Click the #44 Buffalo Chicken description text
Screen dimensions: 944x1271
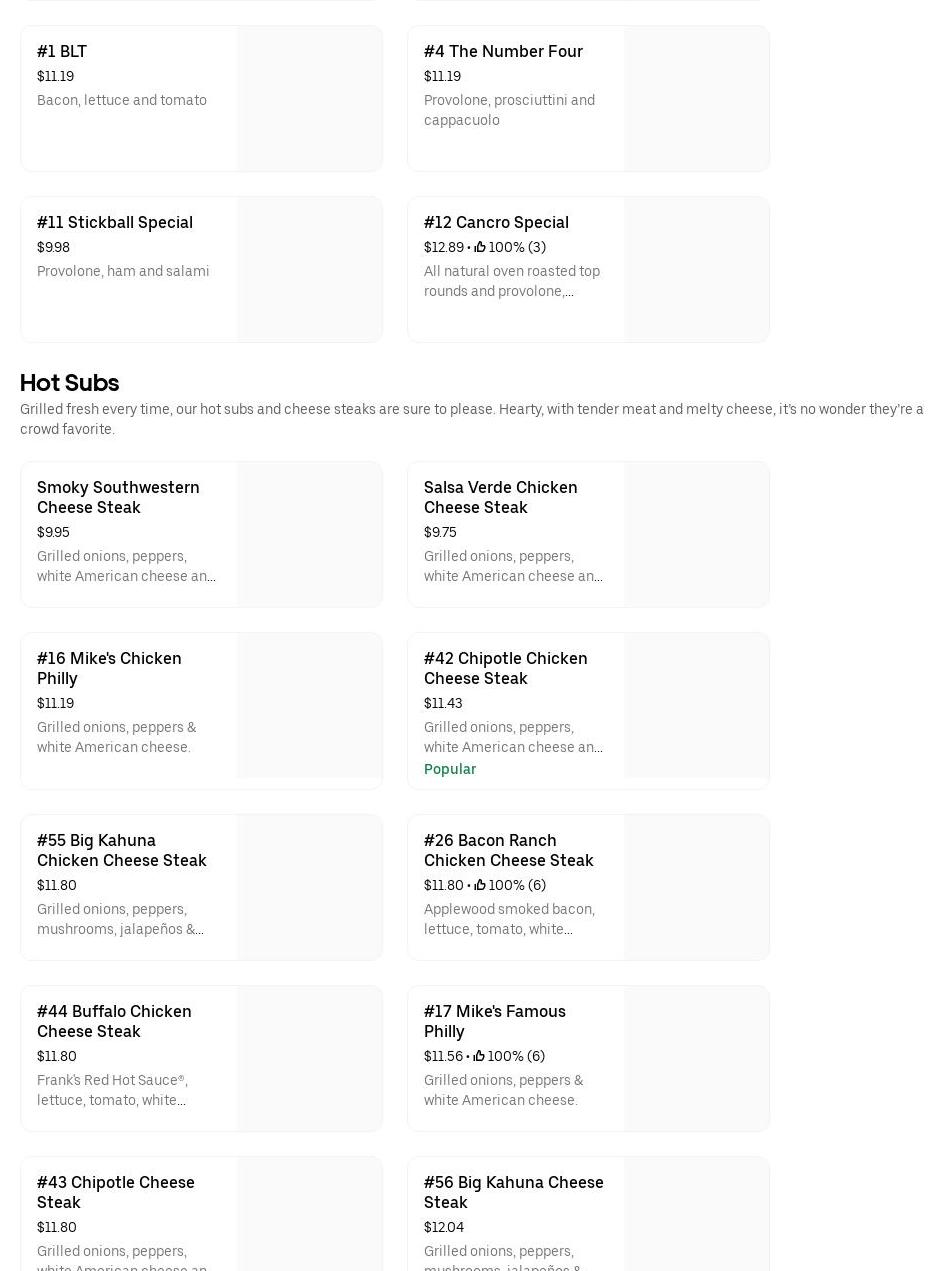coord(112,1090)
